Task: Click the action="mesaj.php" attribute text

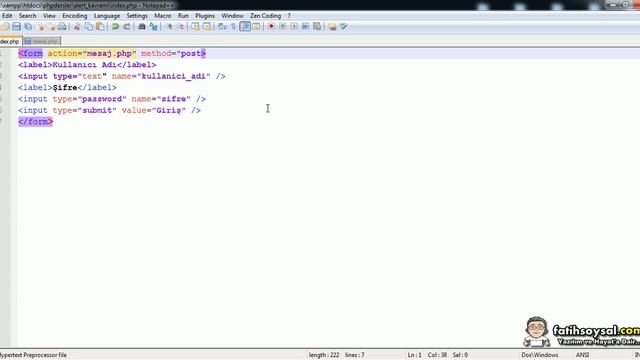Action: [92, 53]
